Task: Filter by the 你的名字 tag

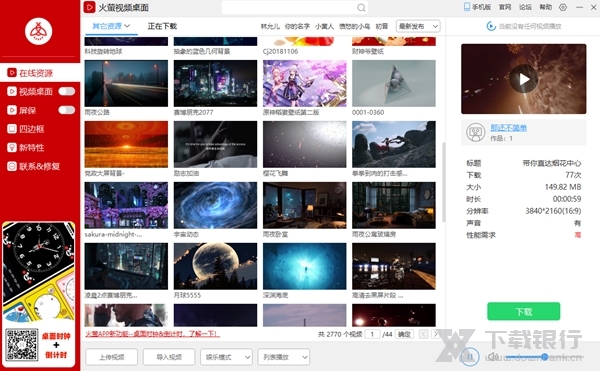Action: click(x=297, y=26)
